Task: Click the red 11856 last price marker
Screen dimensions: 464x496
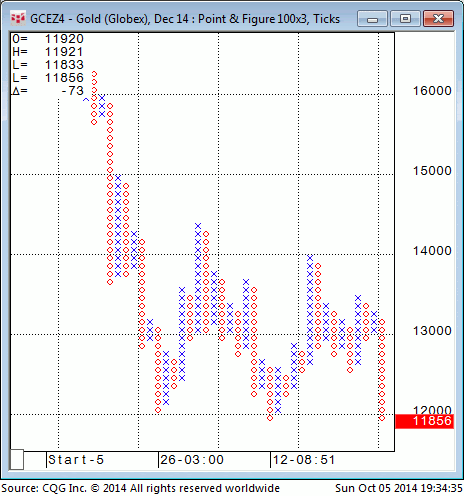Action: click(424, 421)
